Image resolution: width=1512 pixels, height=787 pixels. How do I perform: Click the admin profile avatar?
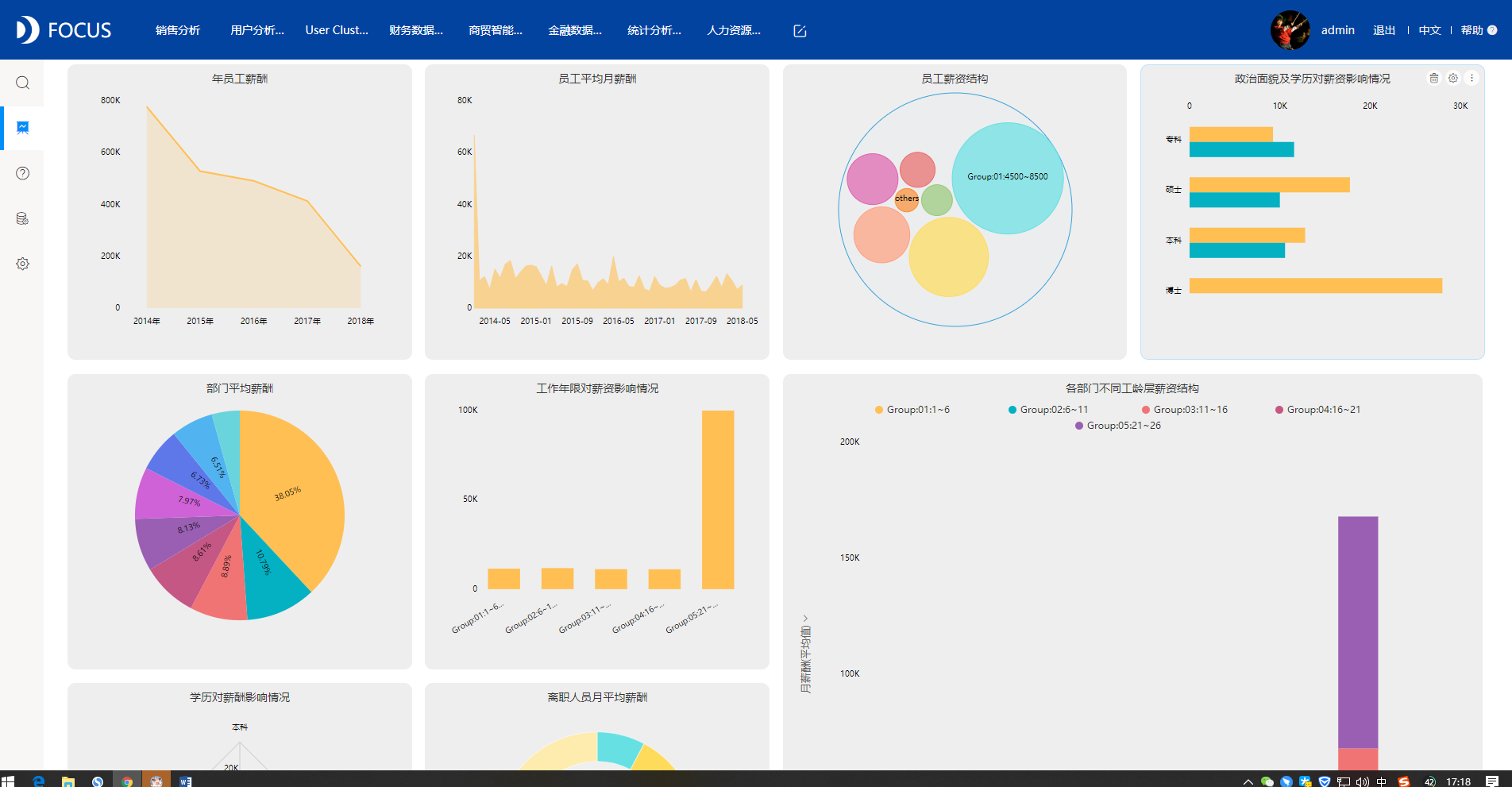coord(1290,30)
